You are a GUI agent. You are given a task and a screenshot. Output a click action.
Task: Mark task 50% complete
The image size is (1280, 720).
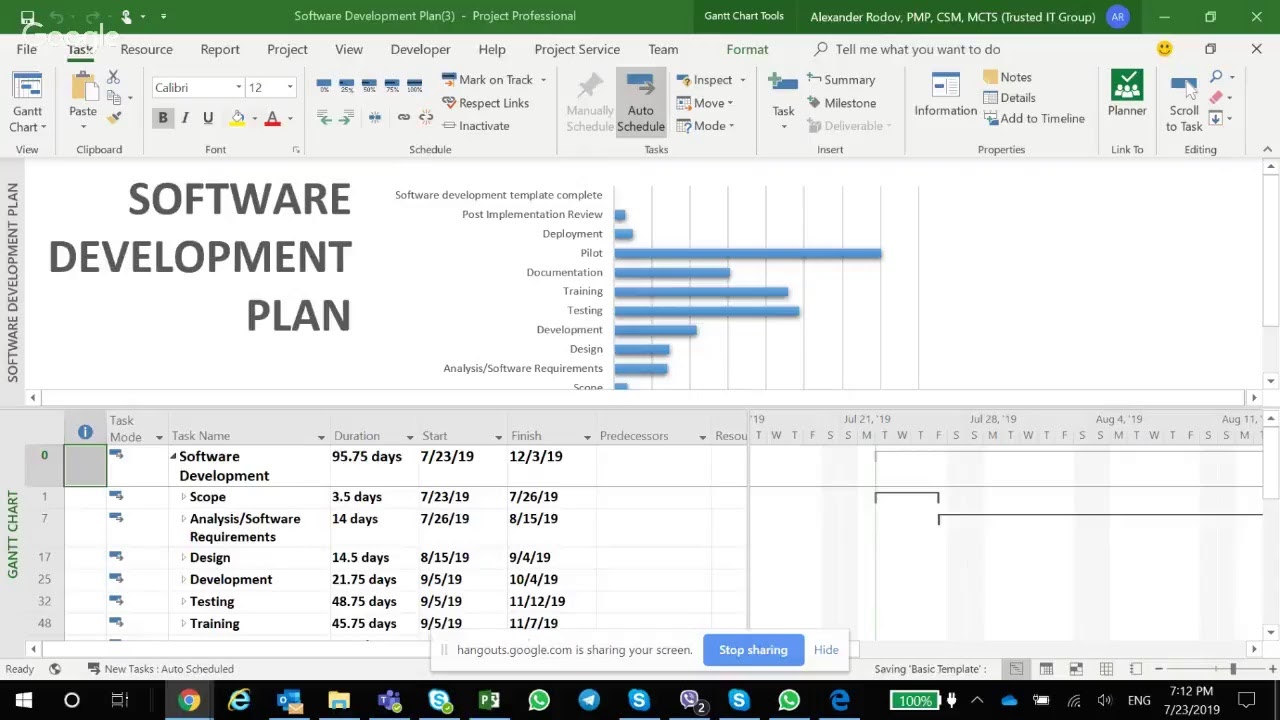click(370, 86)
